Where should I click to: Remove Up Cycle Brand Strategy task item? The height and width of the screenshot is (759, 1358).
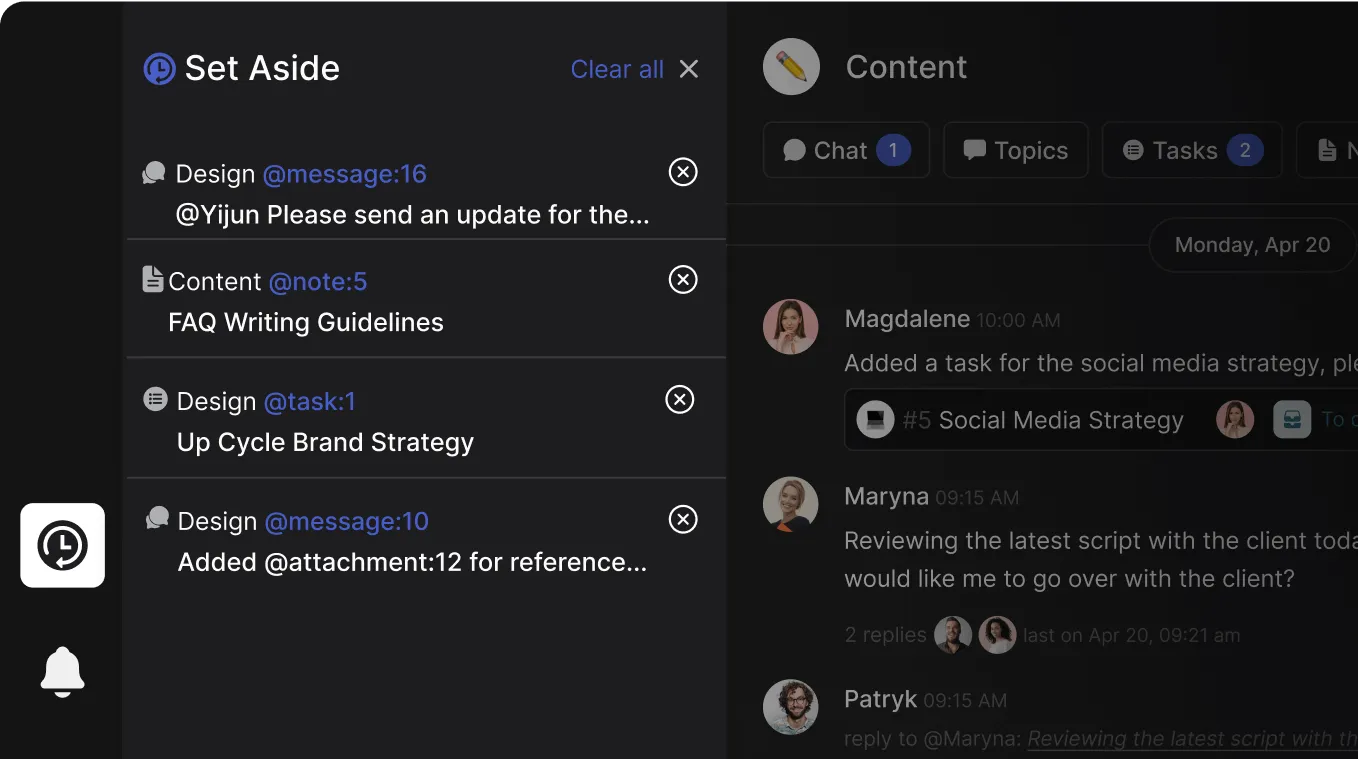(x=680, y=400)
